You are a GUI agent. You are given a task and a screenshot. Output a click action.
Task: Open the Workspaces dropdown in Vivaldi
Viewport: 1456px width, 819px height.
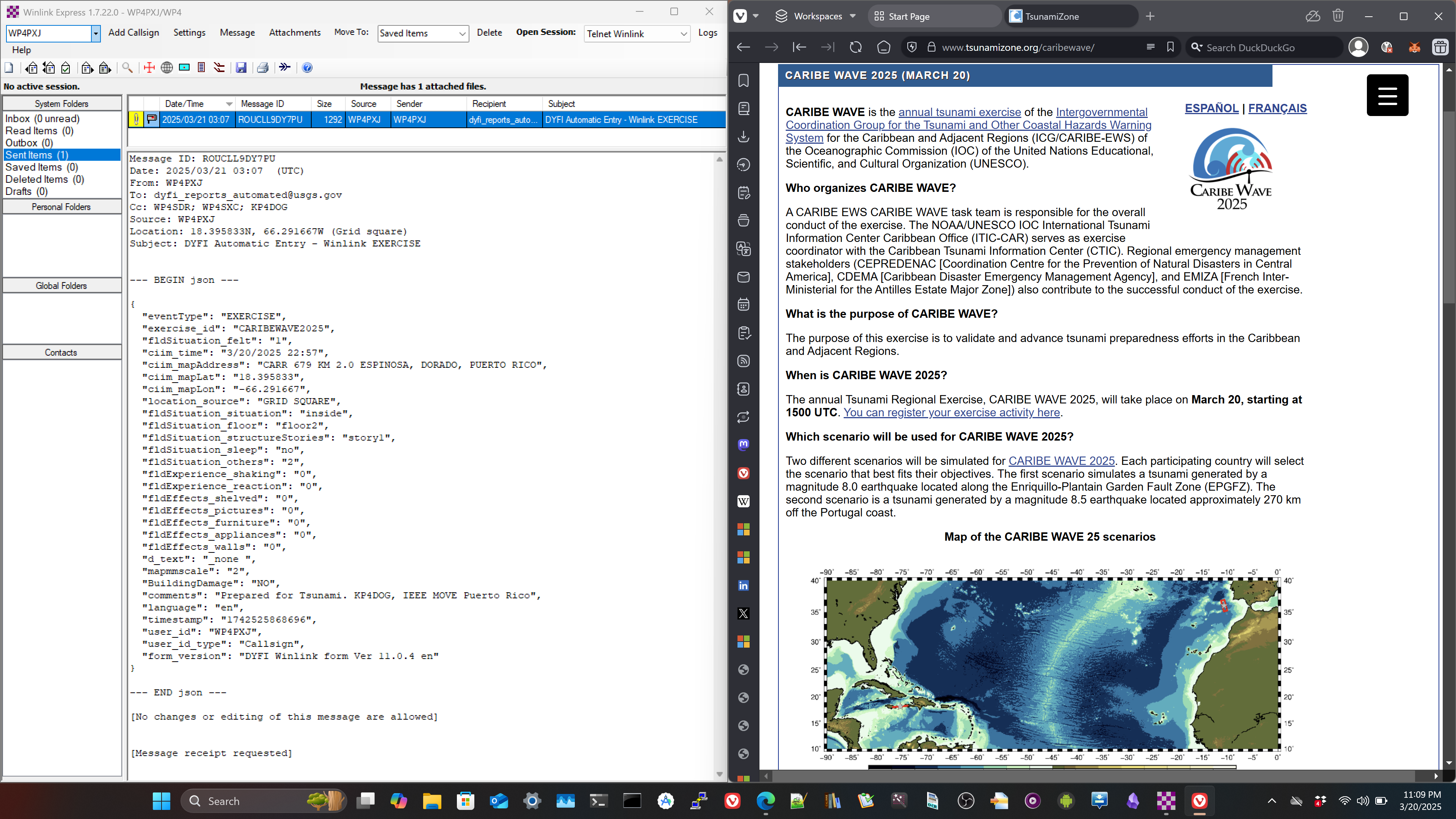pyautogui.click(x=816, y=16)
